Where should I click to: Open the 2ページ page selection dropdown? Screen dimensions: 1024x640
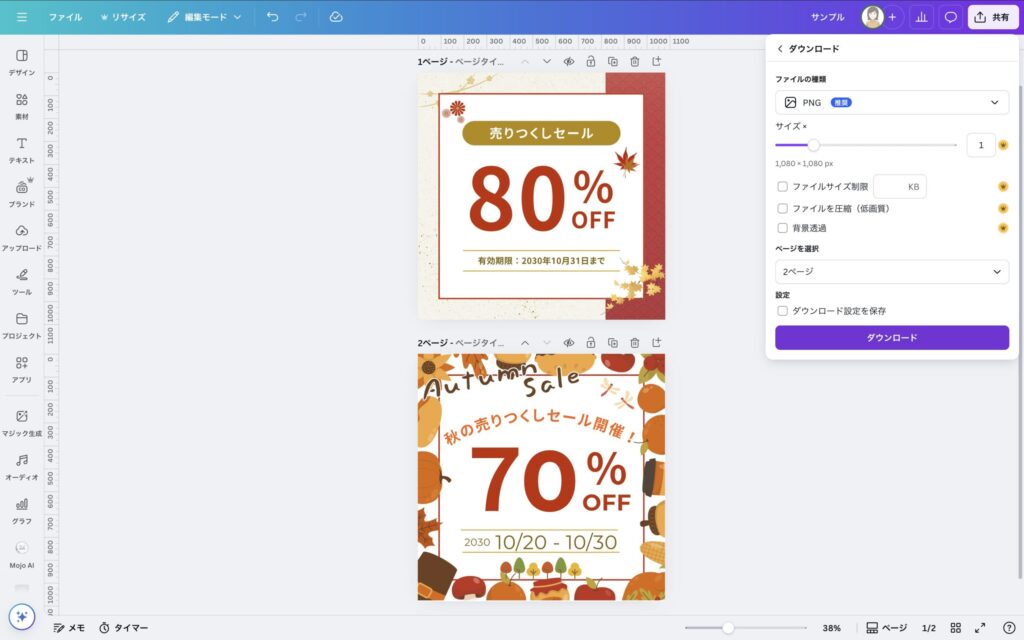pos(891,272)
